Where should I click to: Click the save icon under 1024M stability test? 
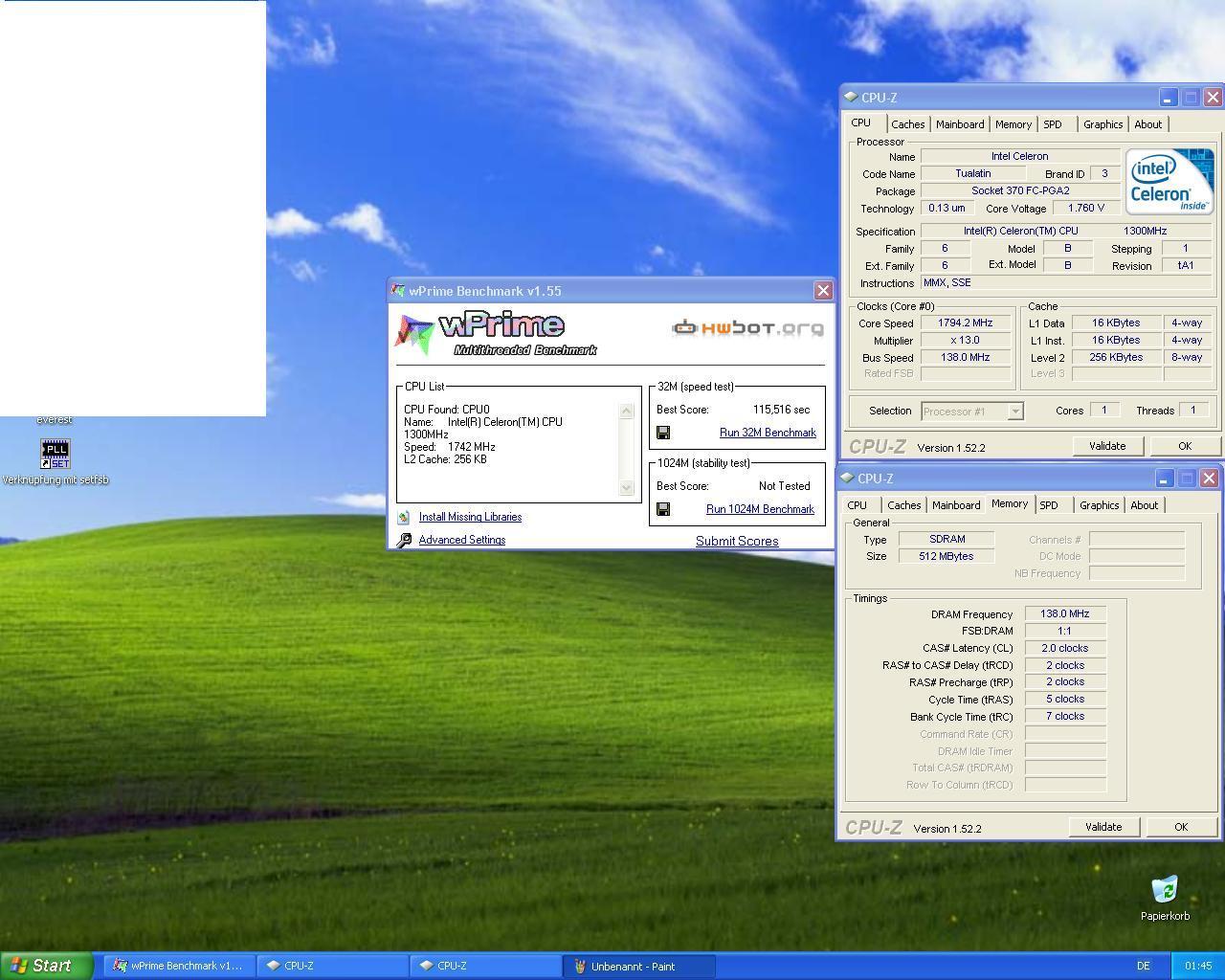tap(663, 509)
